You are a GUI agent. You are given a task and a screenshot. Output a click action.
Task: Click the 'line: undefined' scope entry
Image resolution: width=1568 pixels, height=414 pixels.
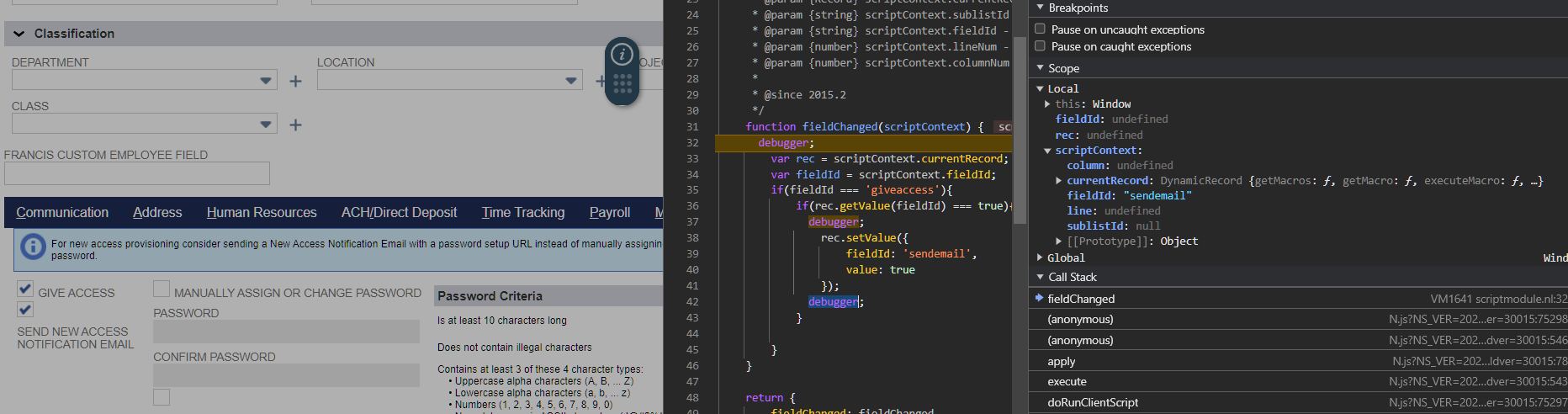point(1114,211)
